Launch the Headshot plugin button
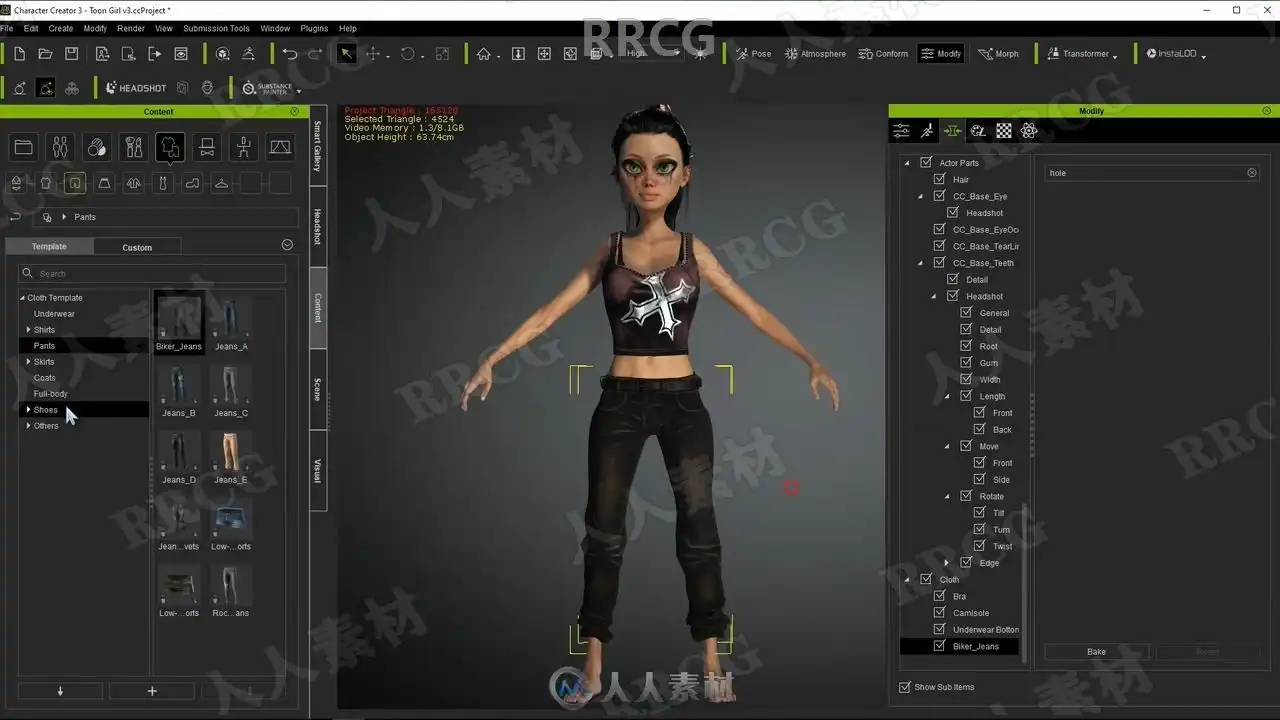Screen dimensions: 1280x720 (x=136, y=88)
